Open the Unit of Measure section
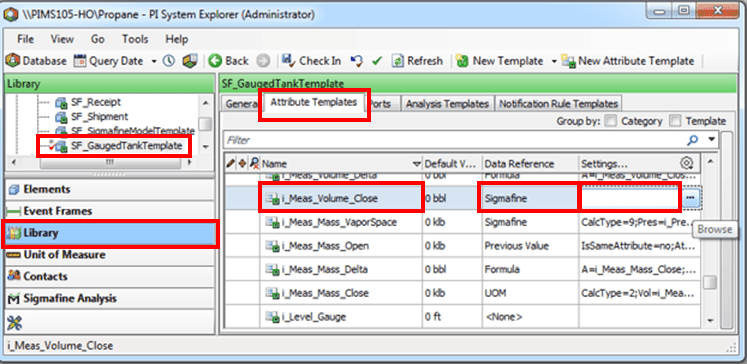747x364 pixels. tap(110, 255)
